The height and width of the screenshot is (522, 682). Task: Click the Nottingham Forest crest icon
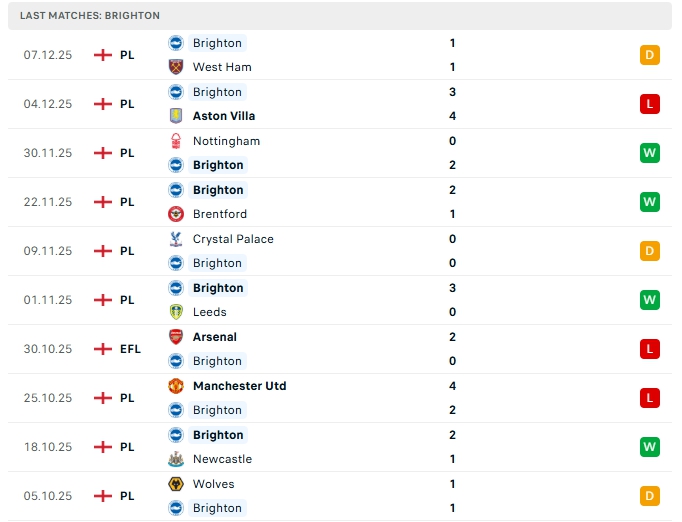click(x=176, y=141)
